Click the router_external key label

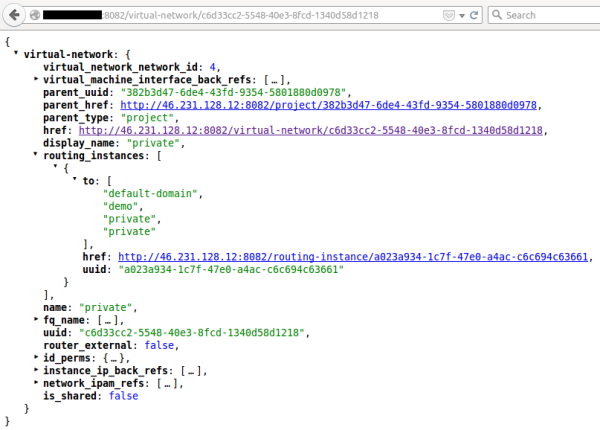88,345
